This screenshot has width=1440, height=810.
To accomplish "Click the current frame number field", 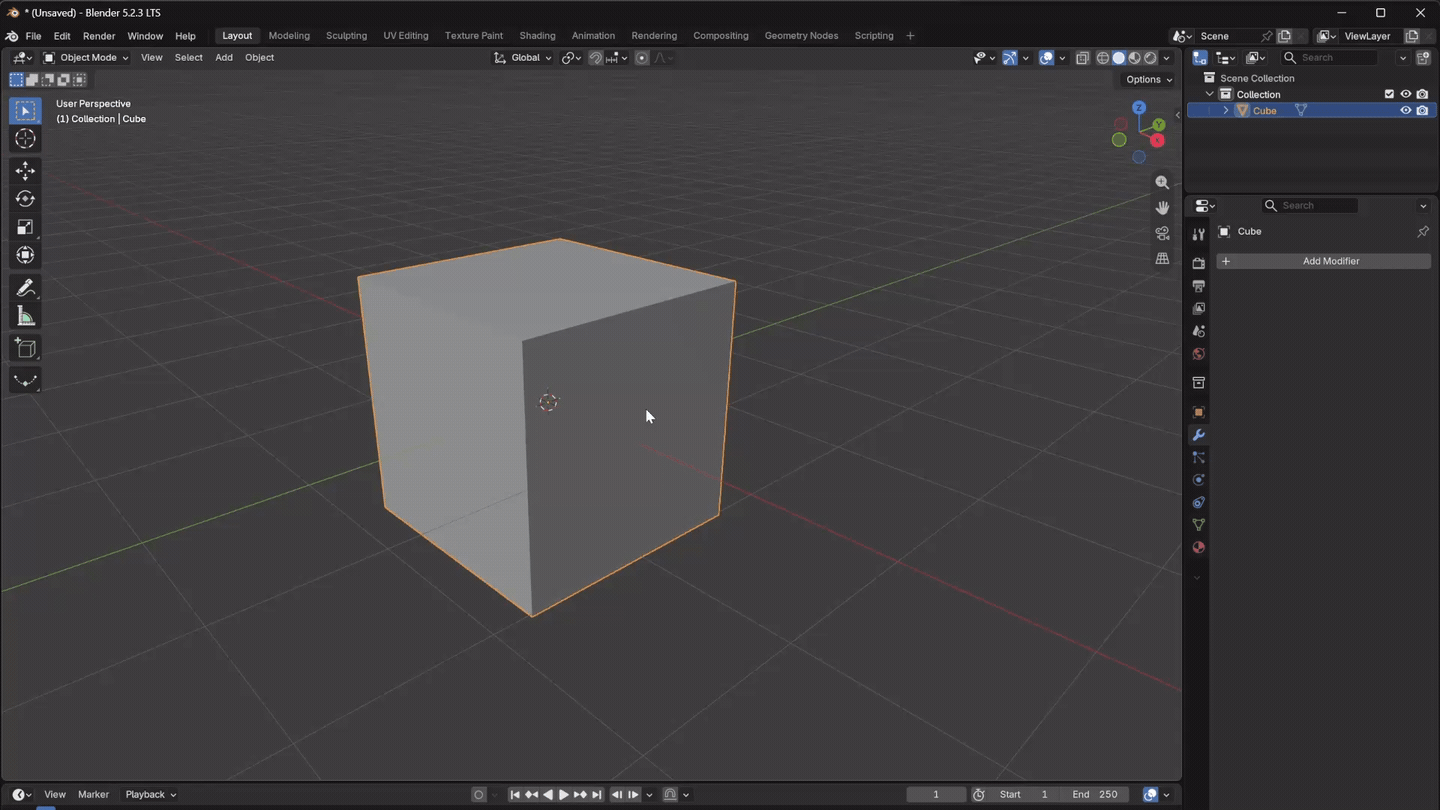I will [x=936, y=795].
